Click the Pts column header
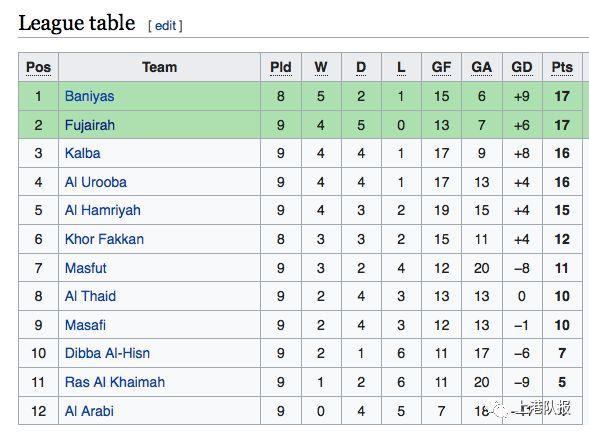The image size is (589, 434). pos(562,68)
